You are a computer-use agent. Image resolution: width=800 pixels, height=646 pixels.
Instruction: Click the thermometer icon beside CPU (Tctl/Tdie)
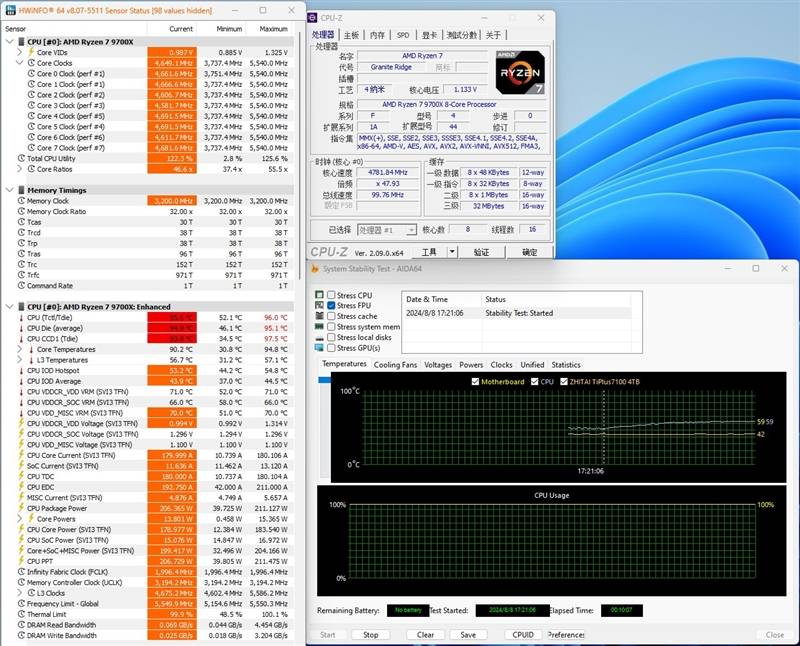click(20, 317)
